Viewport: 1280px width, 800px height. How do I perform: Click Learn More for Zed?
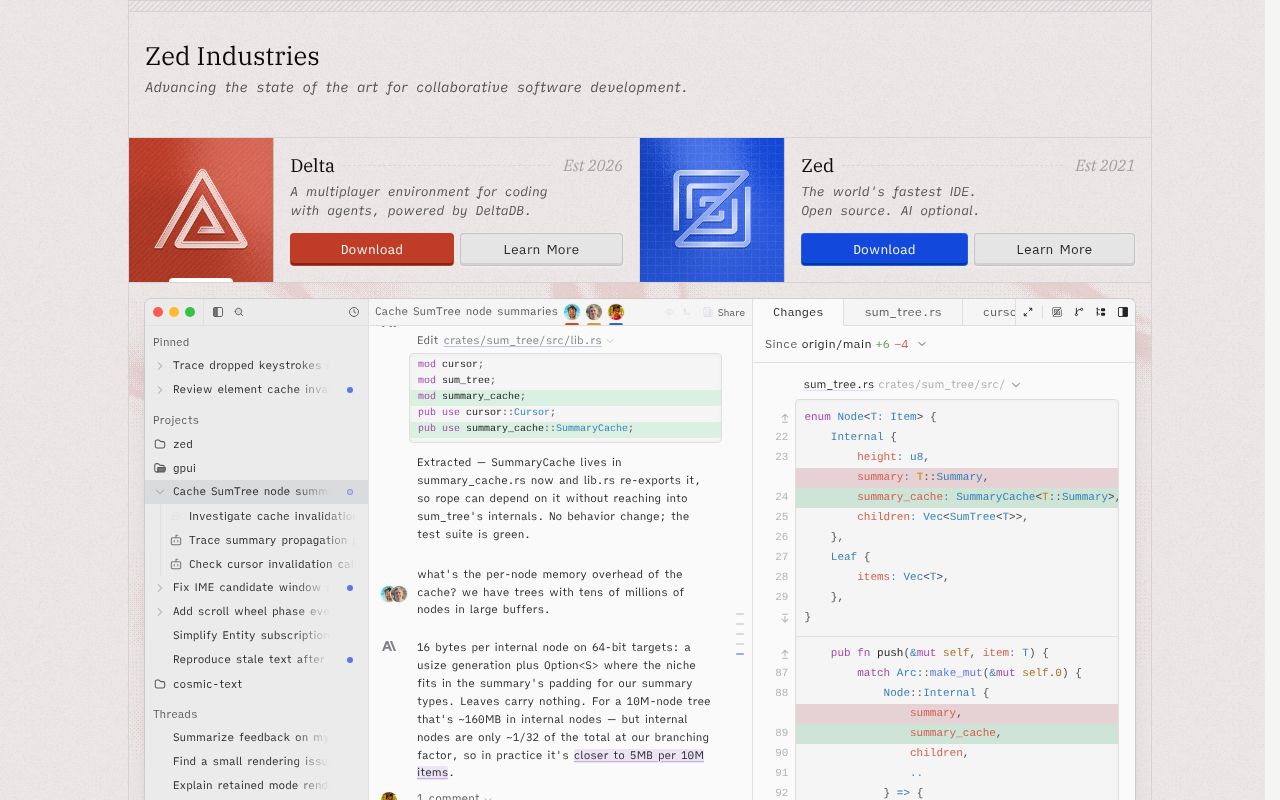tap(1054, 249)
